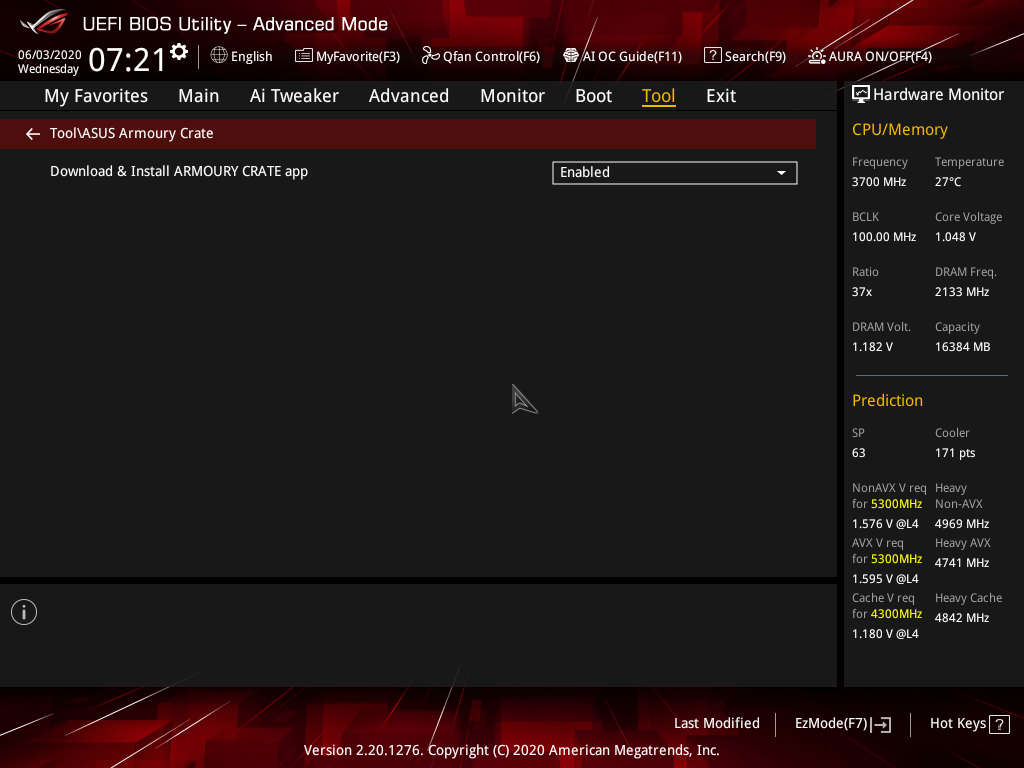This screenshot has width=1024, height=768.
Task: Click the Hardware Monitor panel icon
Action: pyautogui.click(x=861, y=93)
